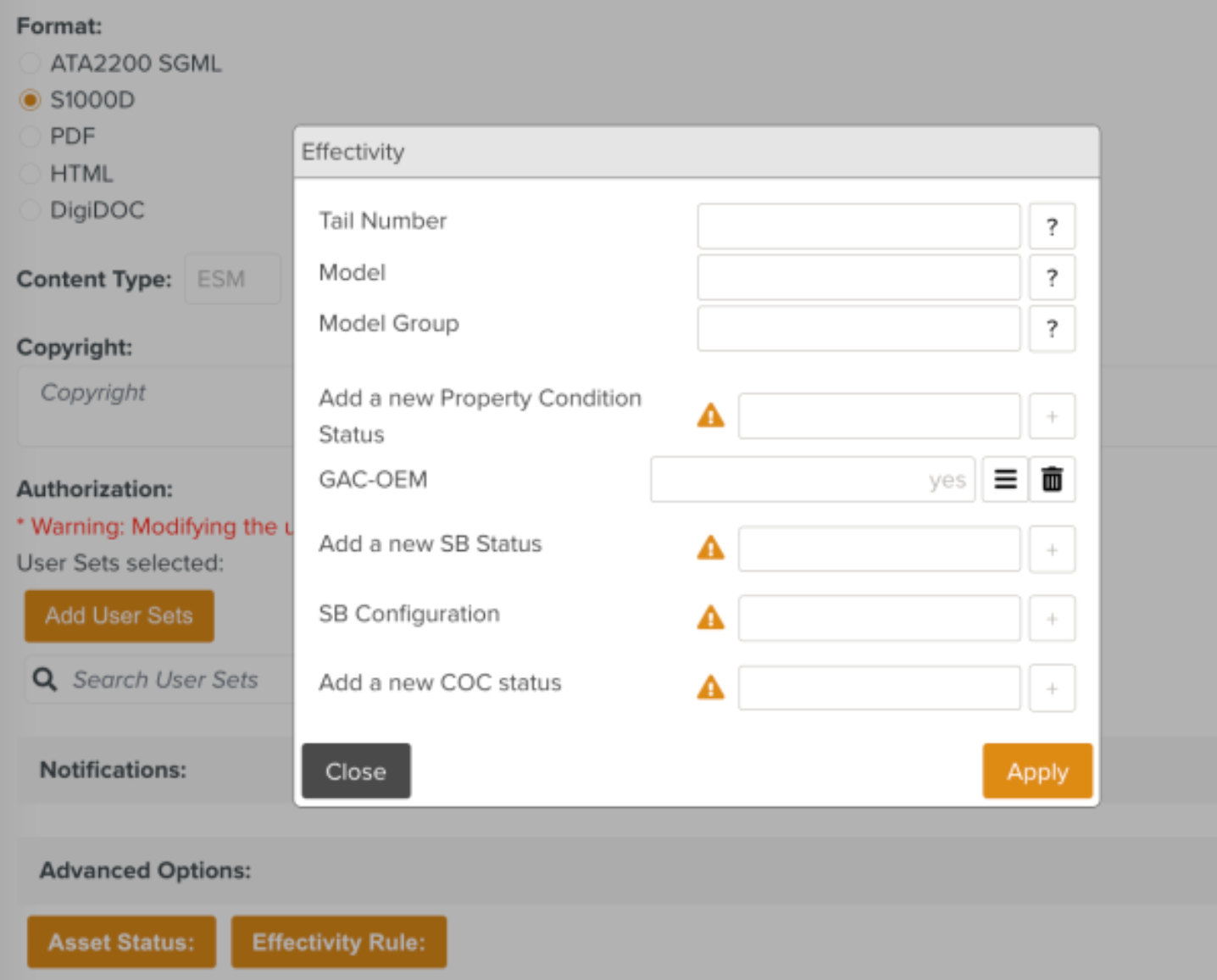Pick the HTML format radio button
The width and height of the screenshot is (1217, 980).
(31, 174)
